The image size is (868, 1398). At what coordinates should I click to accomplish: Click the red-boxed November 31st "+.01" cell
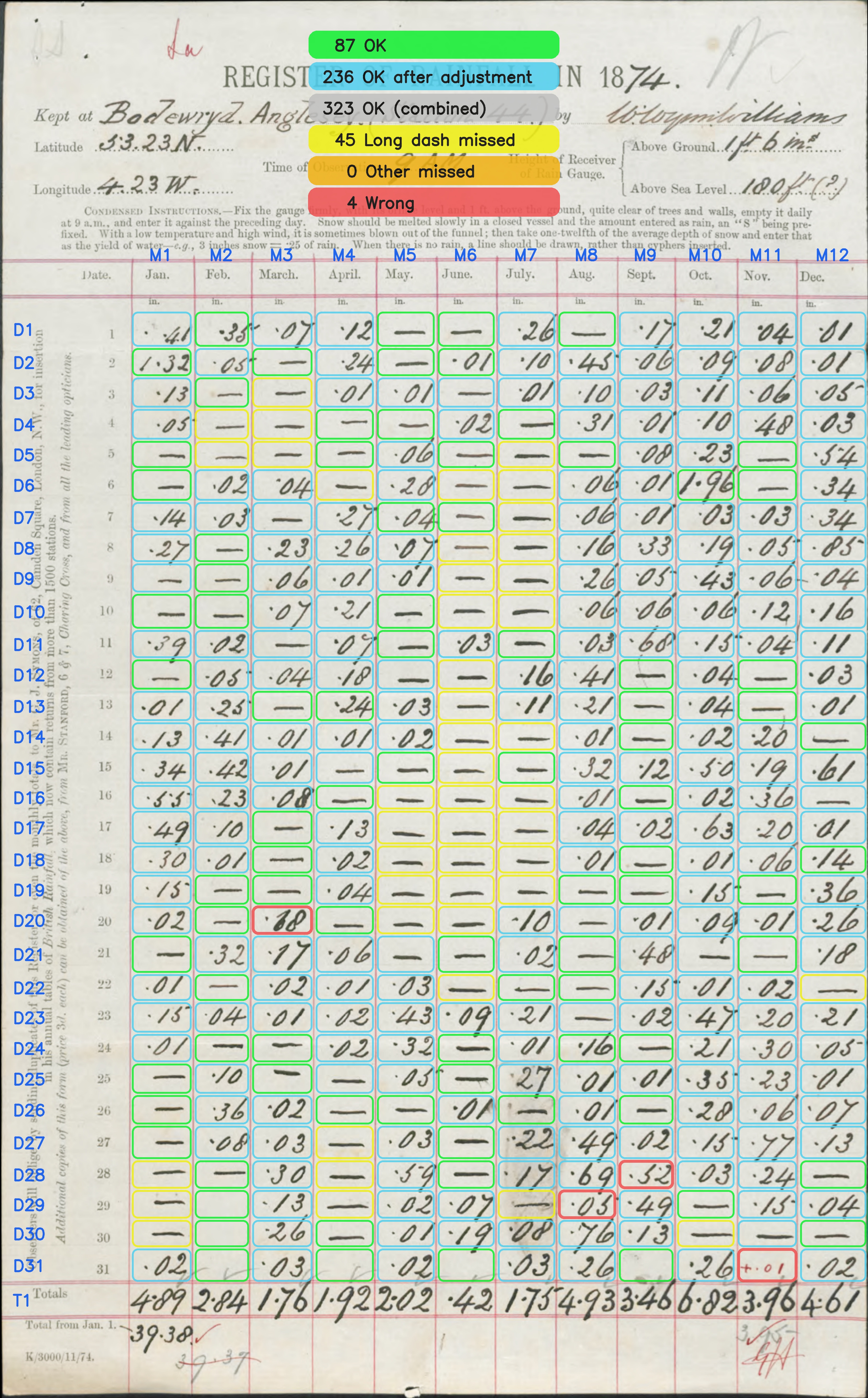point(767,1265)
